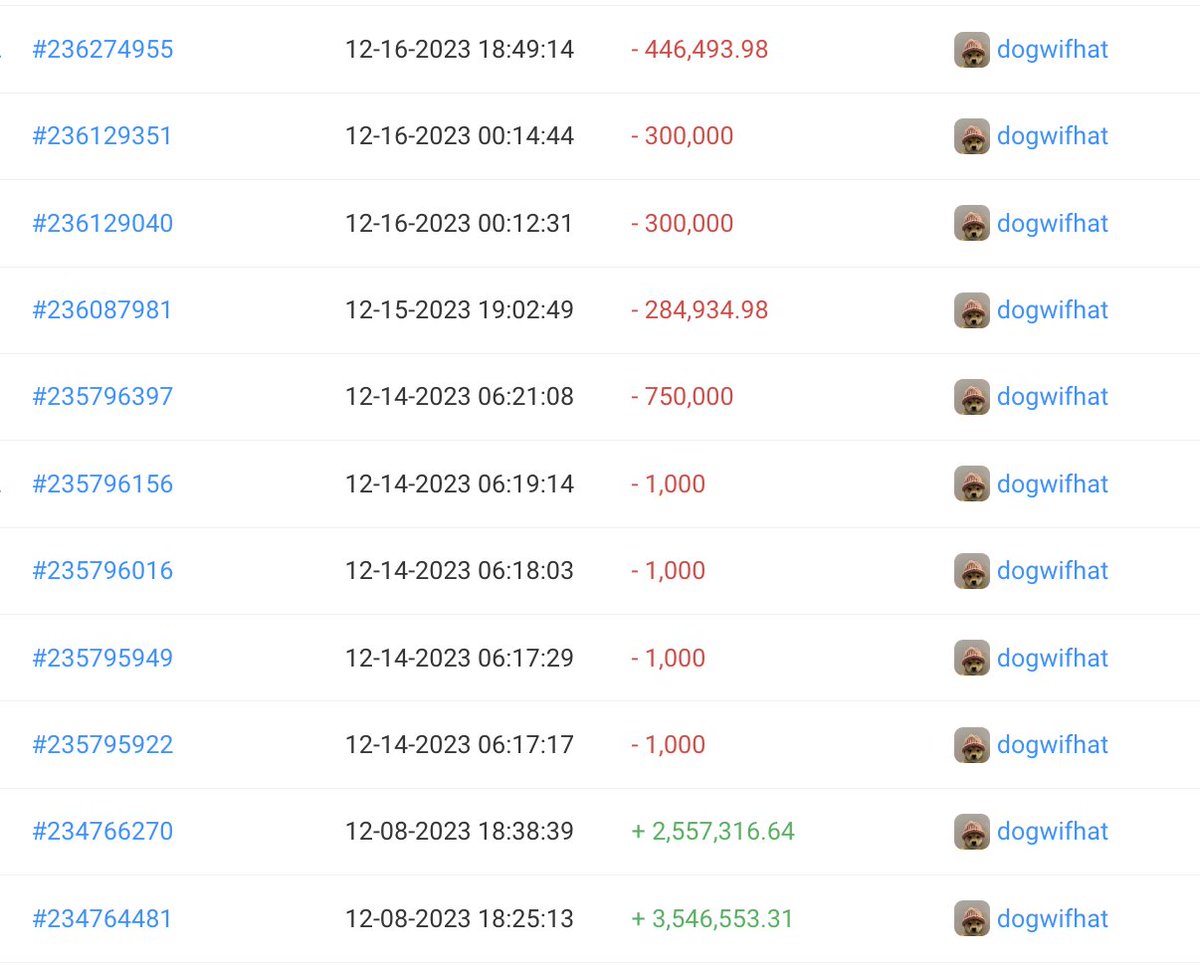Click dogwifhat icon in row #235796397
This screenshot has height=965, width=1200.
972,397
